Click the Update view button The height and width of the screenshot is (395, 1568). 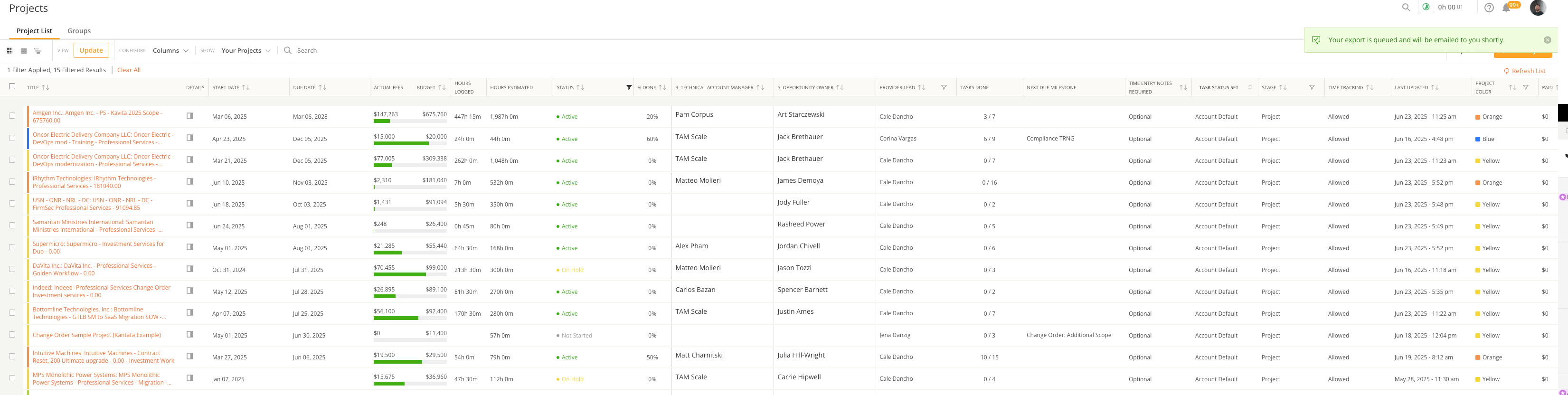tap(91, 50)
